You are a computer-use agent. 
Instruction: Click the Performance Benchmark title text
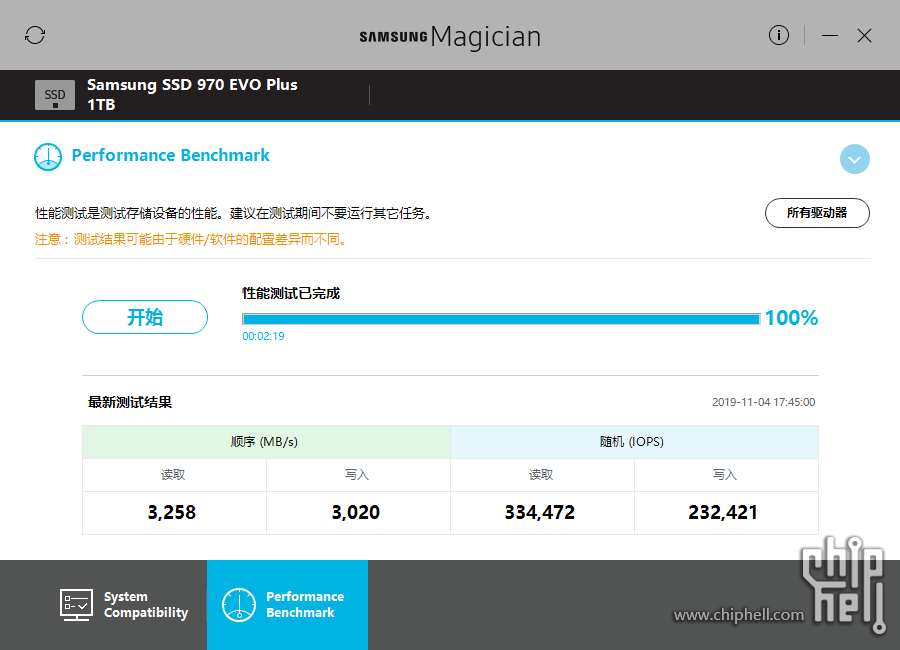tap(170, 155)
